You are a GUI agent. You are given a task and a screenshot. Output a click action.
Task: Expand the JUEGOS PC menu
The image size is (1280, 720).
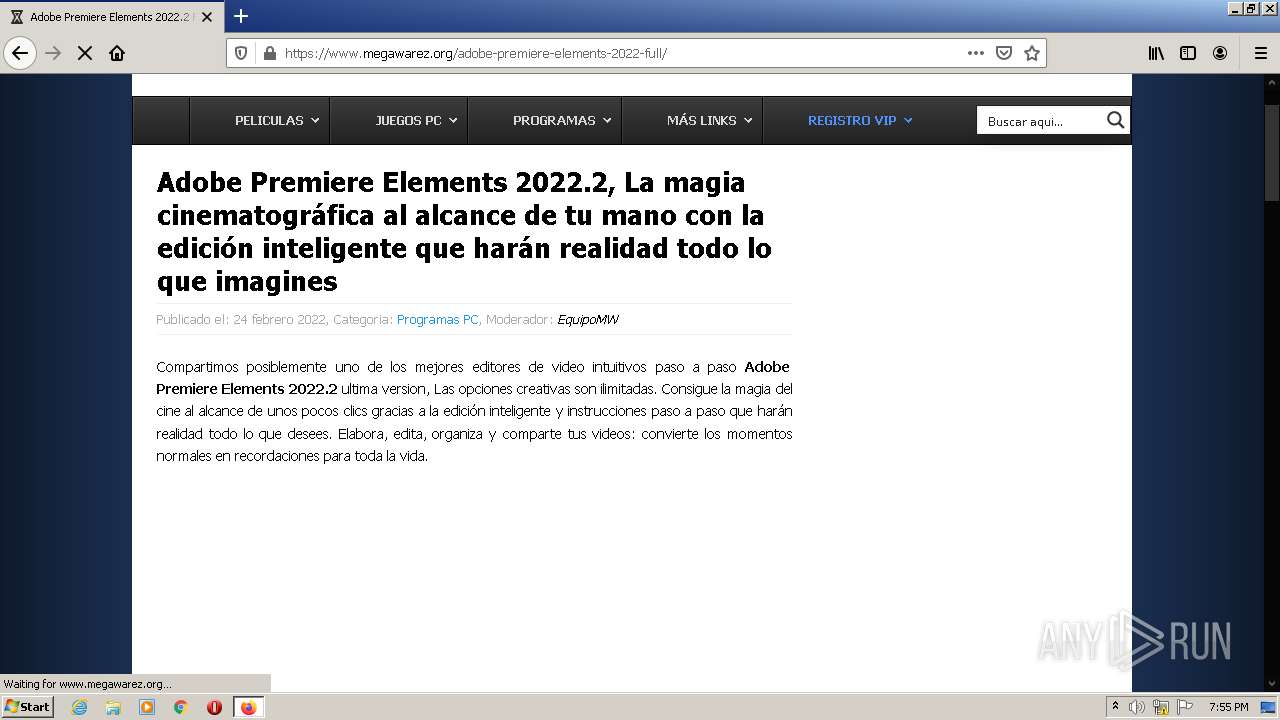point(416,120)
